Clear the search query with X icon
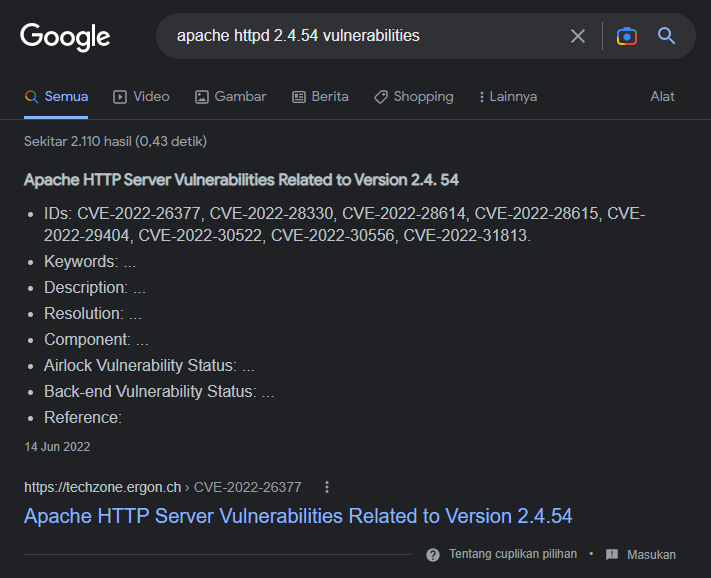The width and height of the screenshot is (711, 578). click(578, 36)
